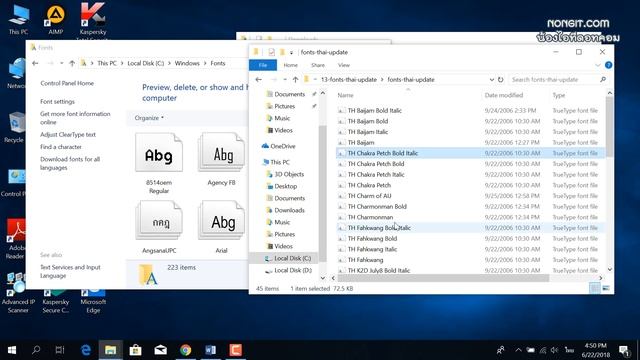Open Advanced IP Scanner desktop shortcut
The height and width of the screenshot is (360, 640).
18,293
